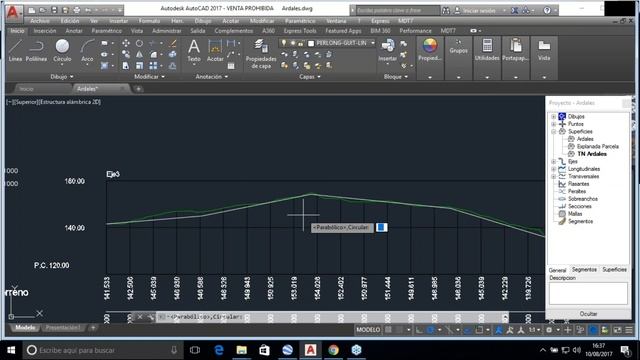Viewport: 640px width, 360px height.
Task: Toggle the layer lock padlock icon
Action: tap(300, 43)
